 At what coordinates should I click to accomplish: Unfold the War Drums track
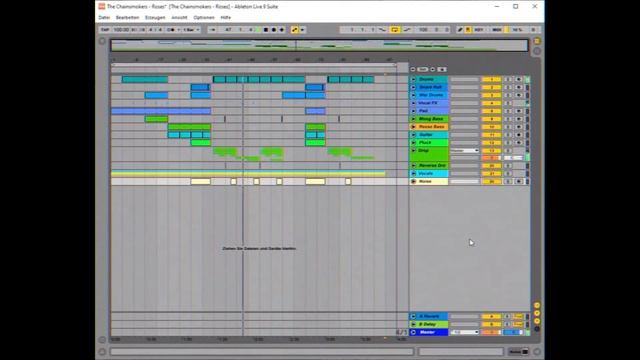413,95
